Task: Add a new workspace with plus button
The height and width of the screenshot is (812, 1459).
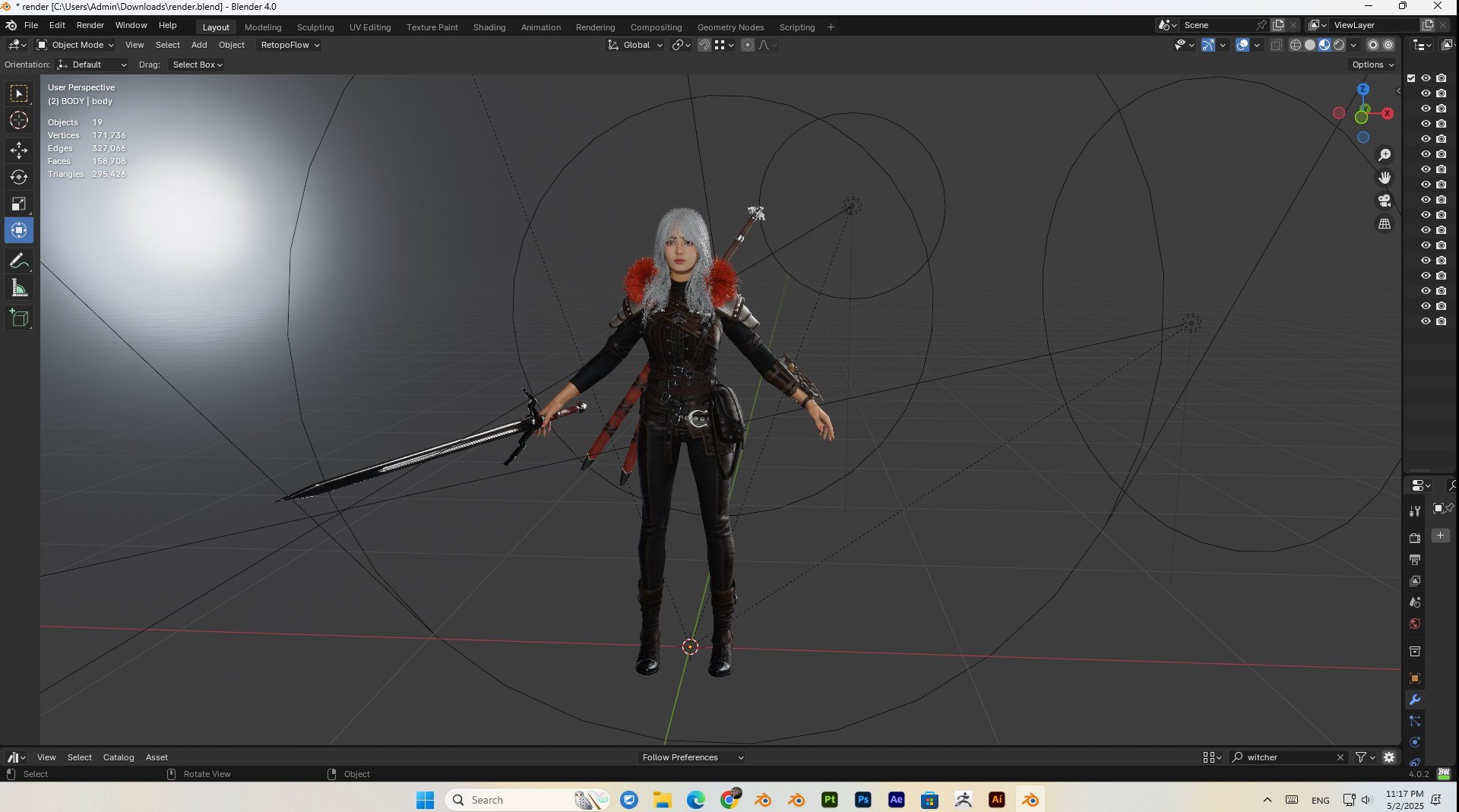Action: point(831,27)
